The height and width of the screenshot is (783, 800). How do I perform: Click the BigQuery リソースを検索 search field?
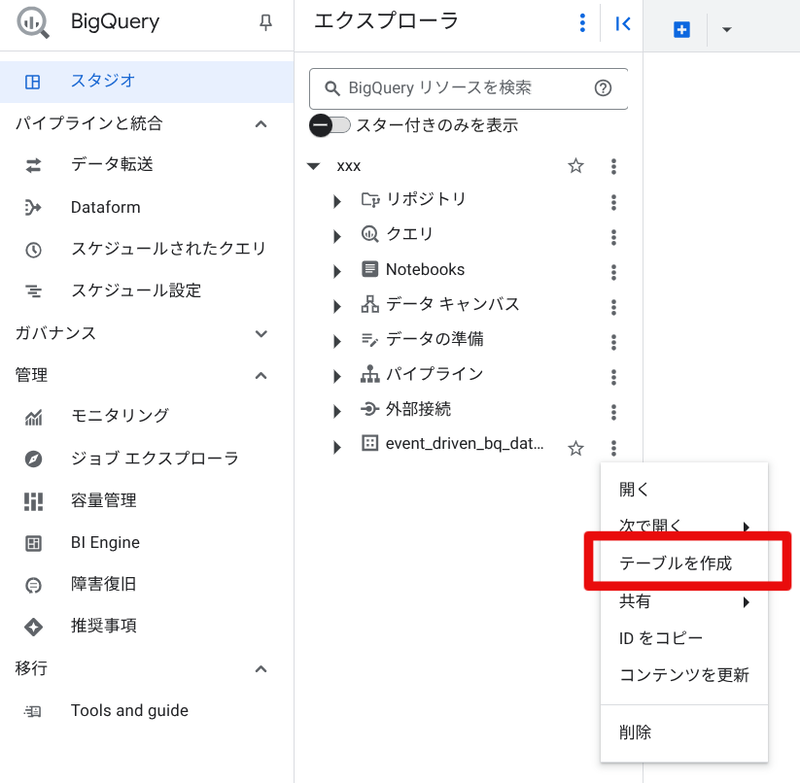pos(468,89)
